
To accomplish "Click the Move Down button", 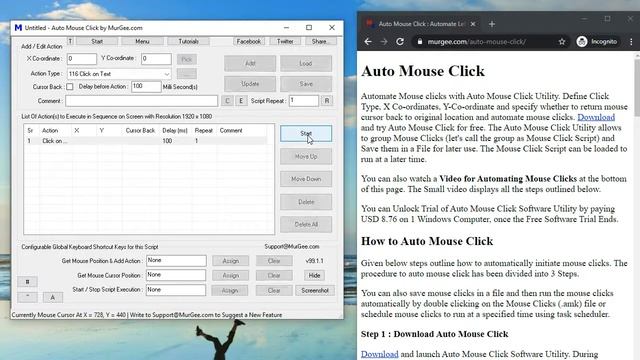I will click(x=306, y=179).
